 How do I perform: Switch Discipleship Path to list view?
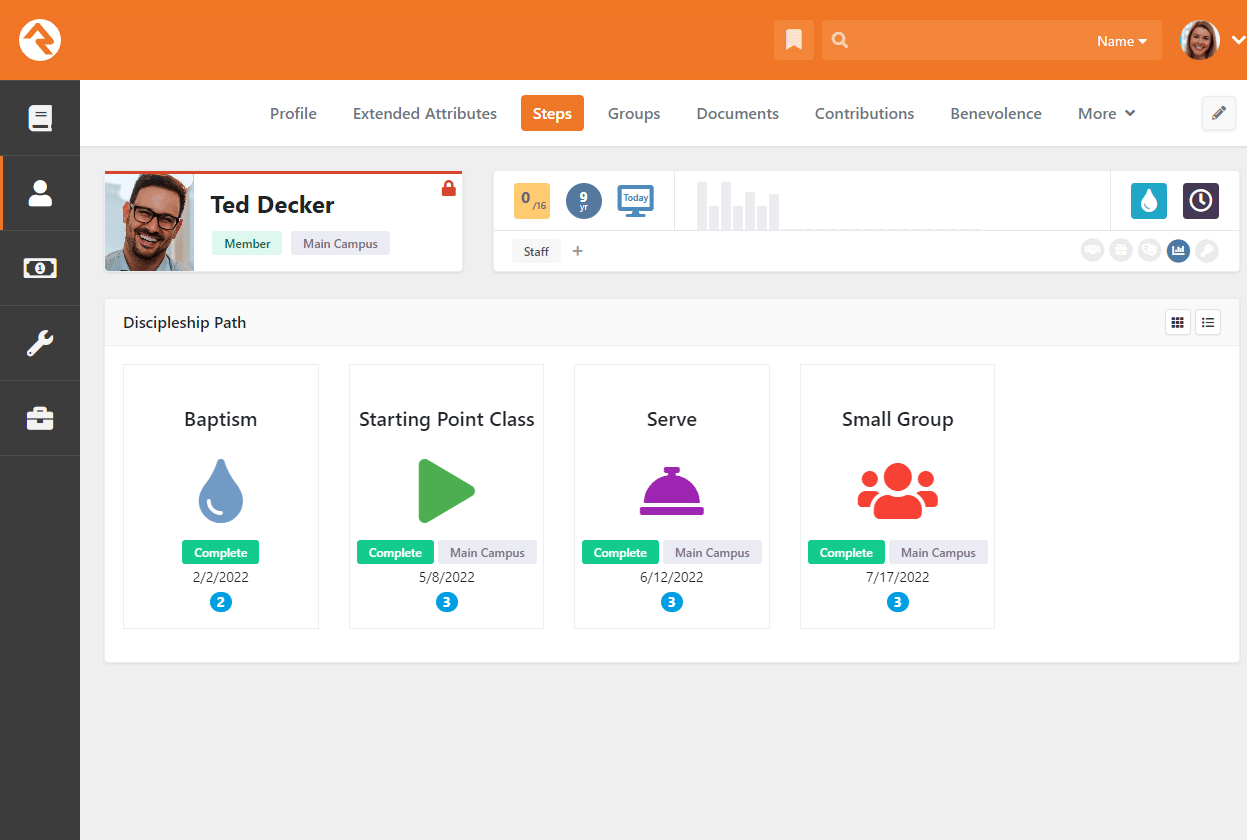click(1208, 322)
